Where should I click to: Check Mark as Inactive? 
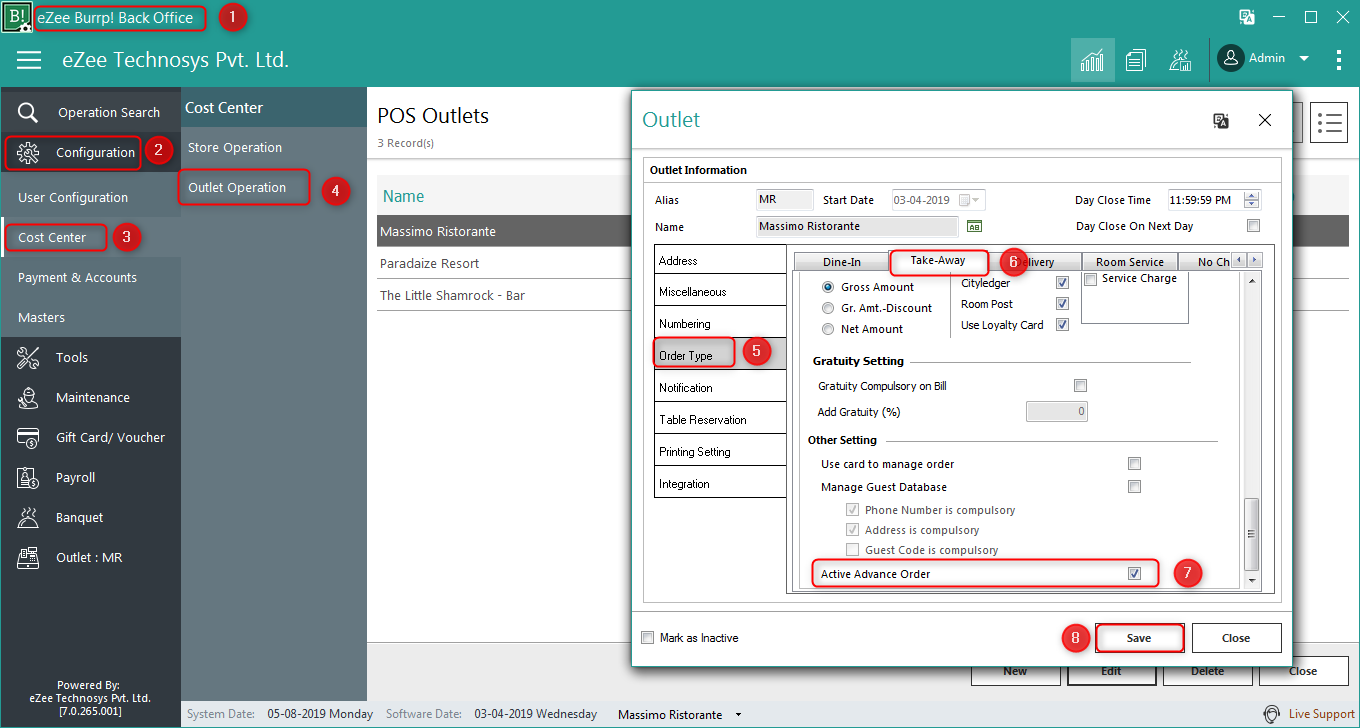pyautogui.click(x=647, y=638)
